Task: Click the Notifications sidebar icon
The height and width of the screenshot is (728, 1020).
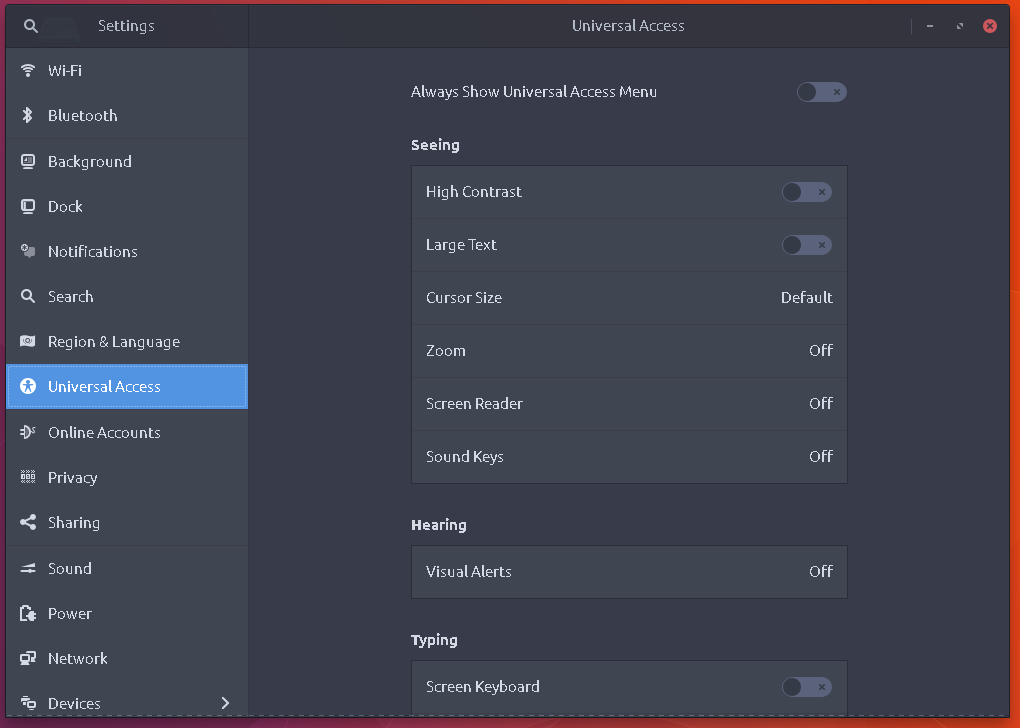Action: pyautogui.click(x=27, y=251)
